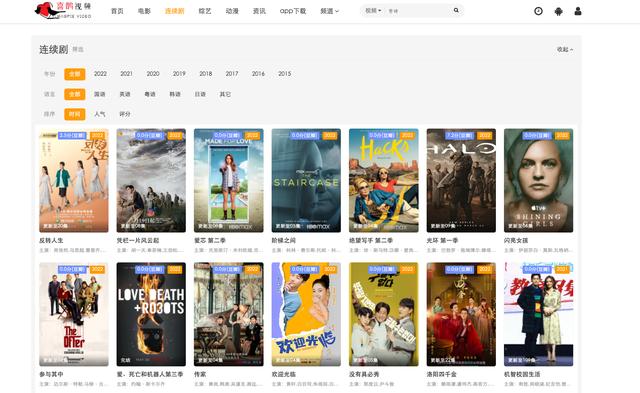
Task: Click the 欢迎光临 title link
Action: point(284,374)
